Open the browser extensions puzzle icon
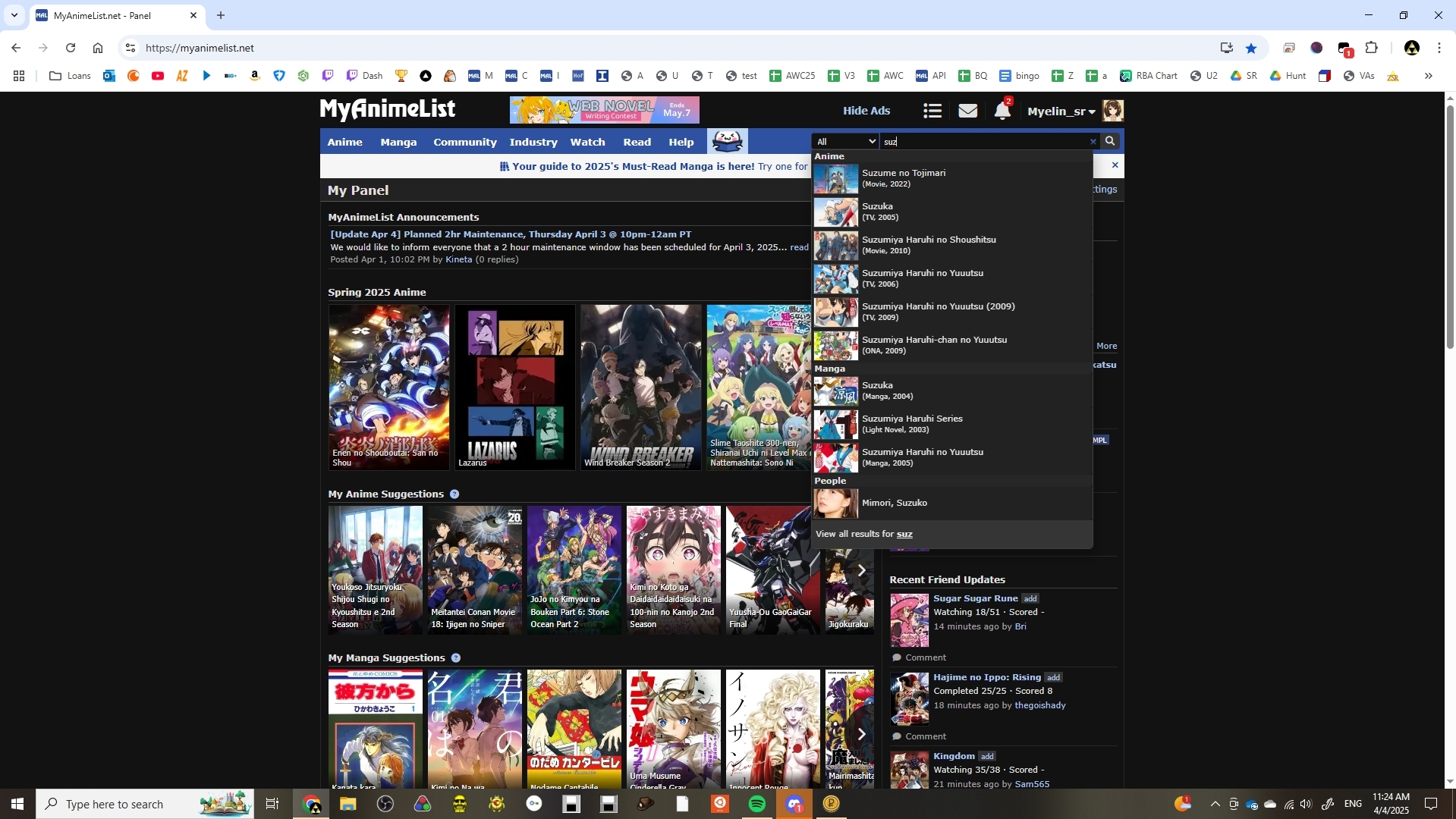 click(x=1372, y=48)
